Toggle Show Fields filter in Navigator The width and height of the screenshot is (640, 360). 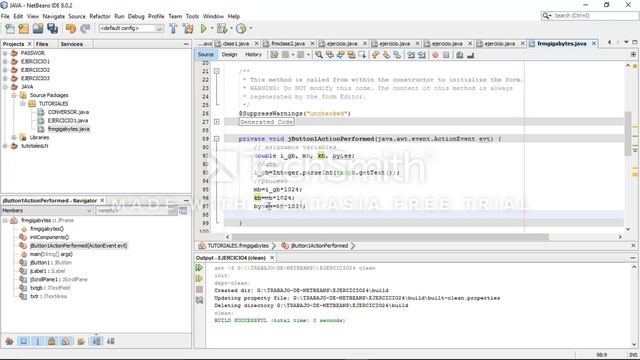[24, 341]
